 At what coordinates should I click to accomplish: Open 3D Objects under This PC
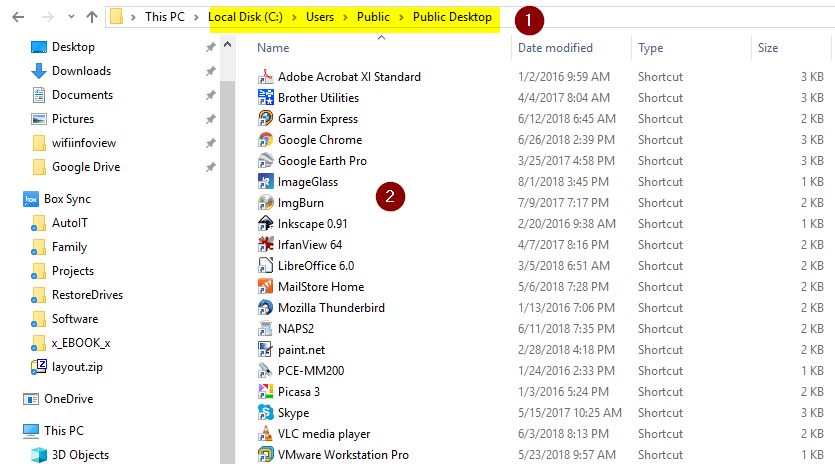pos(80,454)
